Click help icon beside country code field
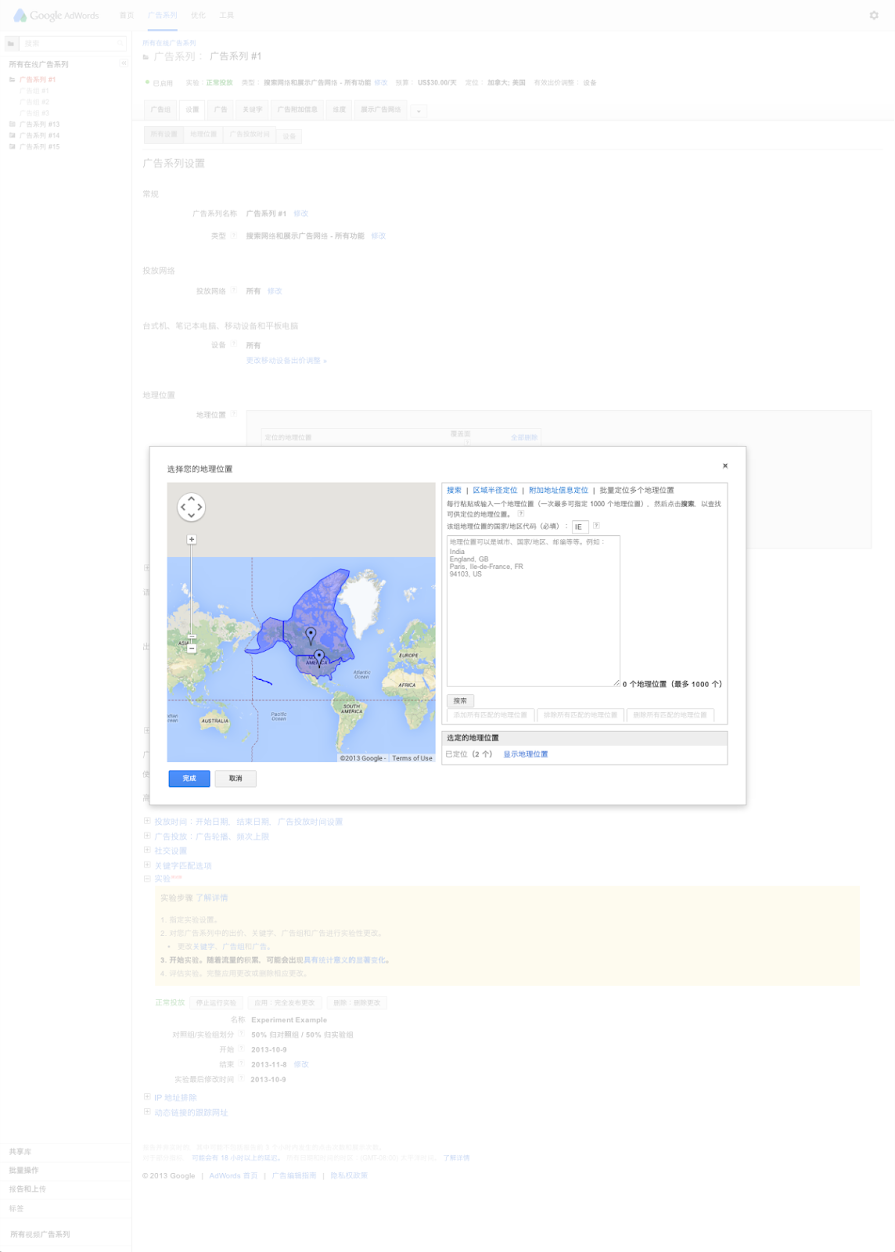Screen dimensions: 895x1252 (597, 525)
